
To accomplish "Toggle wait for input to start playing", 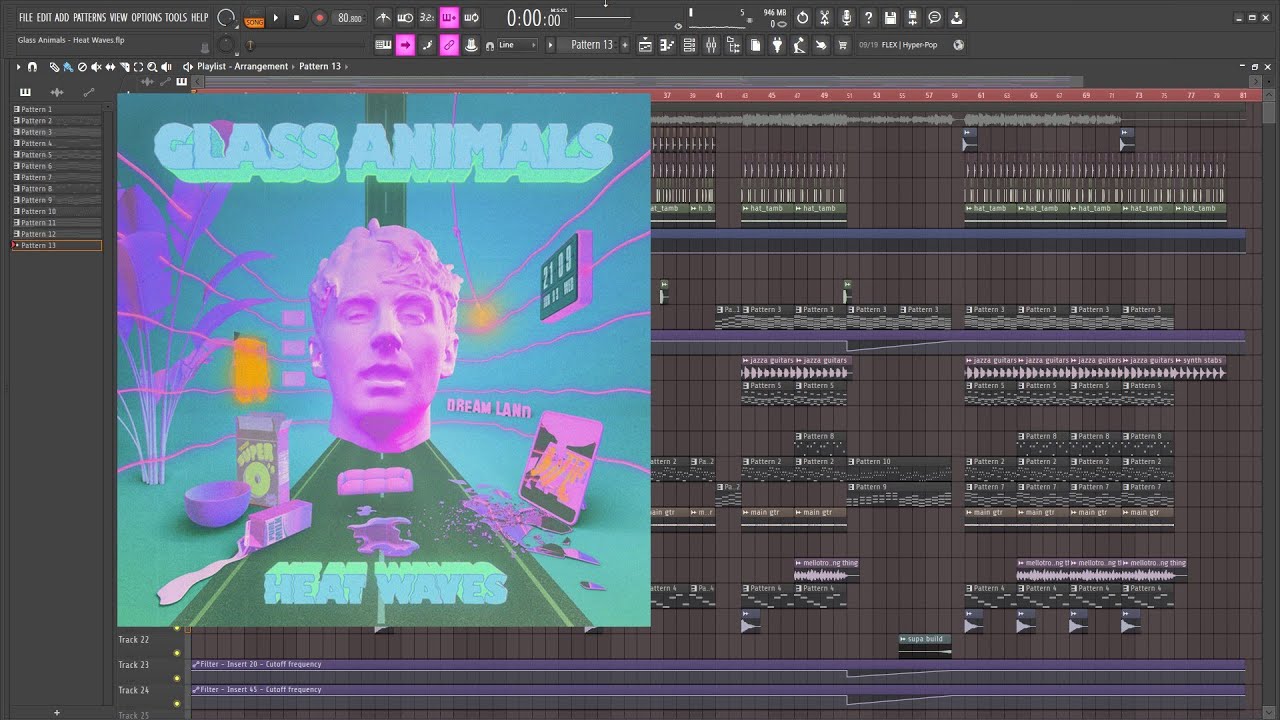I will [405, 18].
